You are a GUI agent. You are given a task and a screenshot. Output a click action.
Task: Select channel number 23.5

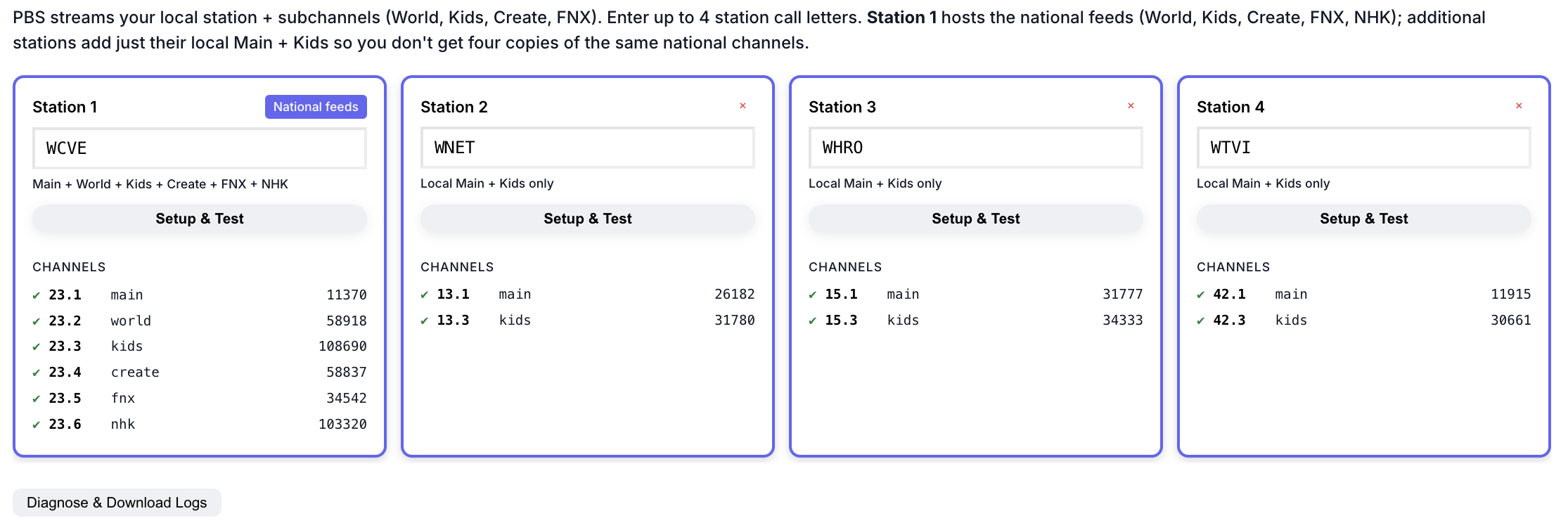click(65, 399)
